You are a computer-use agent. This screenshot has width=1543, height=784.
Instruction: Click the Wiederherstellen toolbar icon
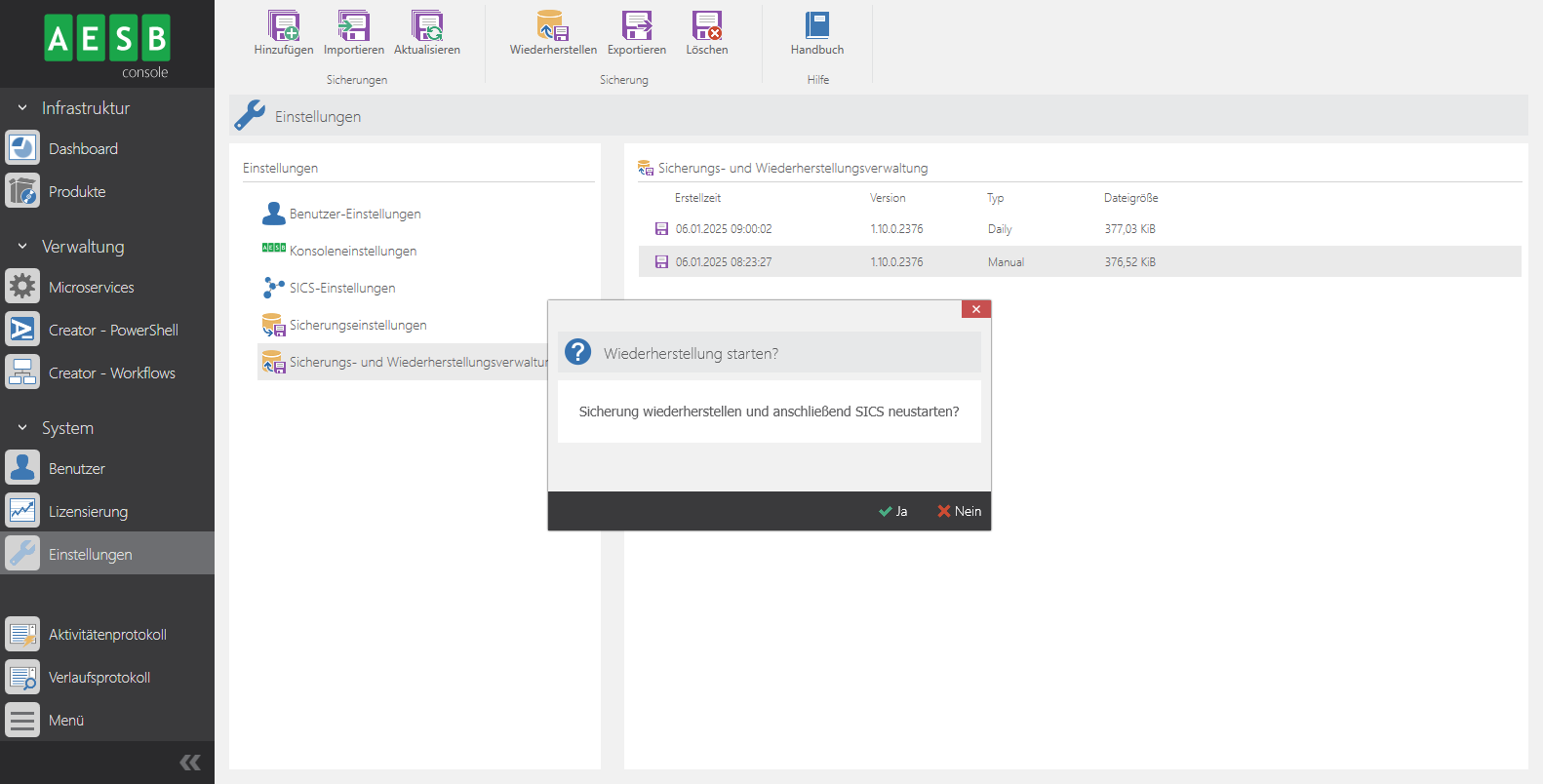(x=552, y=26)
